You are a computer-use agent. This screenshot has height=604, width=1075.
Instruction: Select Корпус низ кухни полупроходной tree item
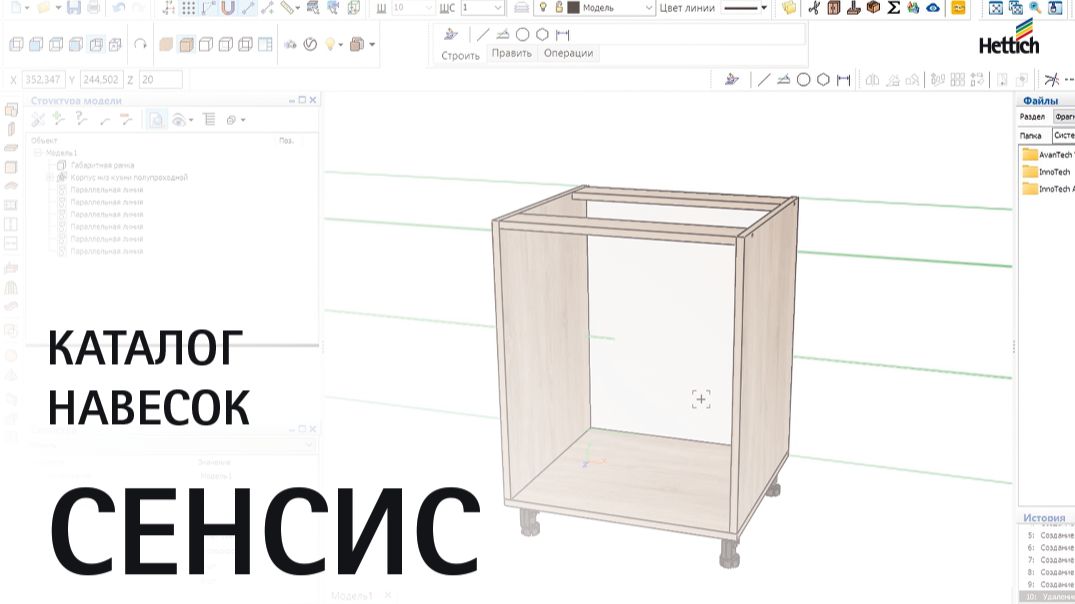pos(129,178)
